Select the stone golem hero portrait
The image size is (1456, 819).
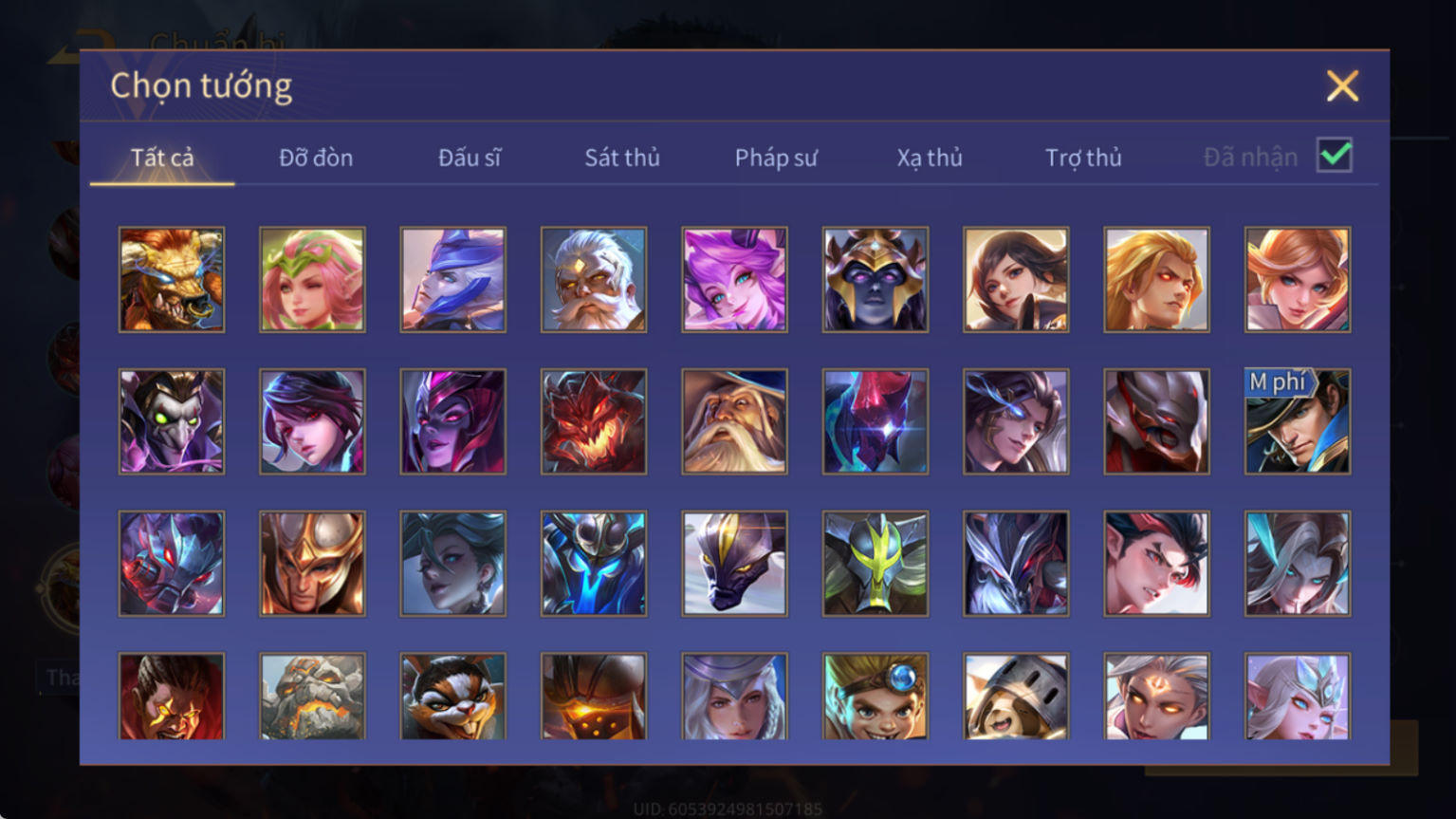coord(312,697)
